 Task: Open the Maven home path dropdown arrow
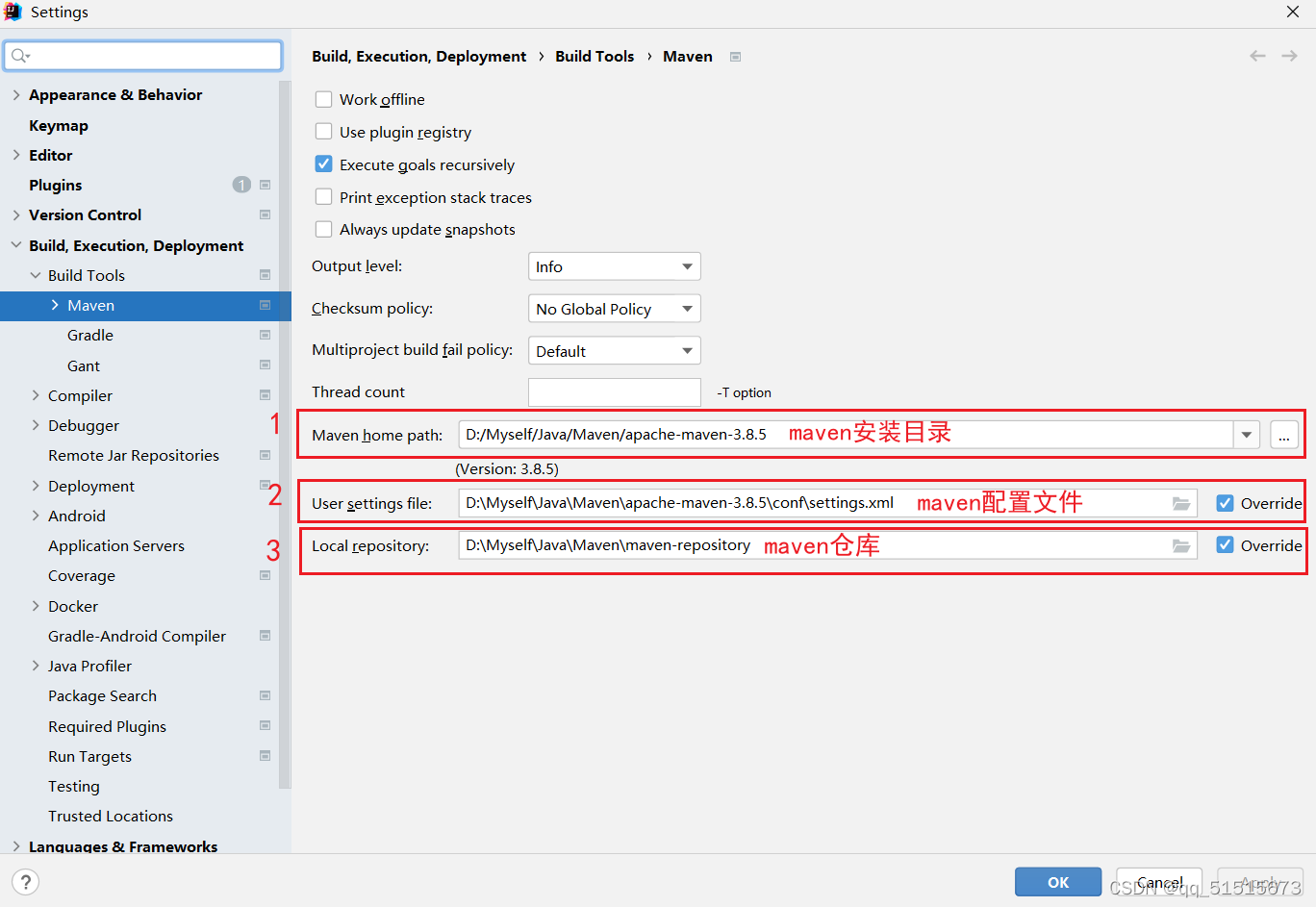coord(1247,435)
